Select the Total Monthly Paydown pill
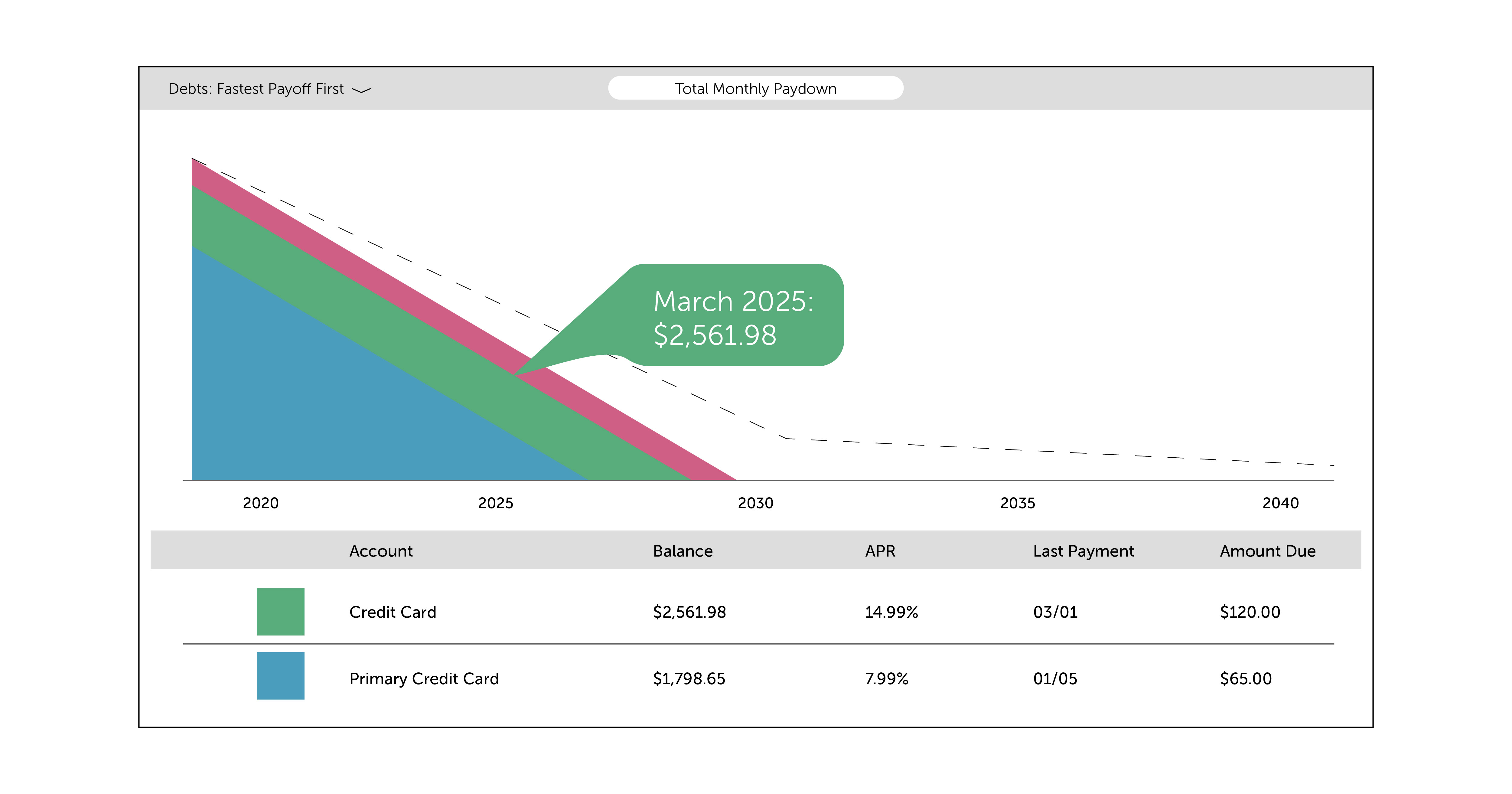This screenshot has height=794, width=1512. [755, 88]
